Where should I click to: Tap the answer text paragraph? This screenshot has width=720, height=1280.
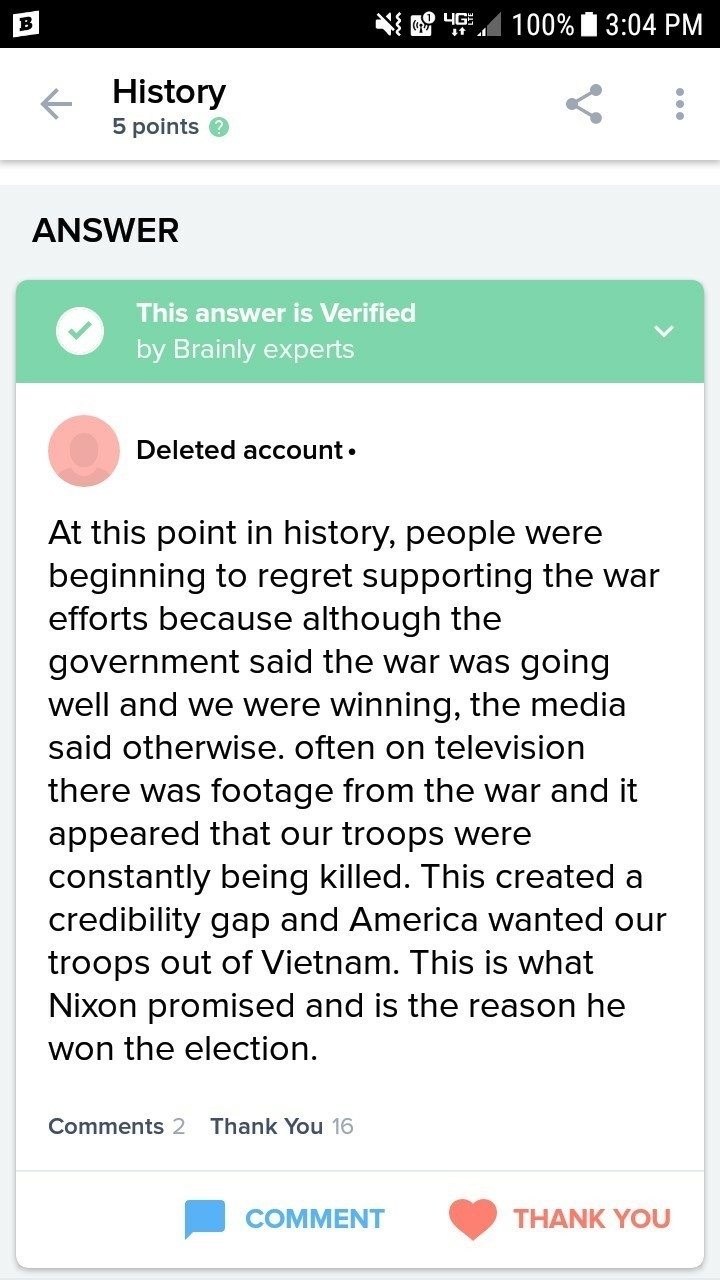(357, 791)
